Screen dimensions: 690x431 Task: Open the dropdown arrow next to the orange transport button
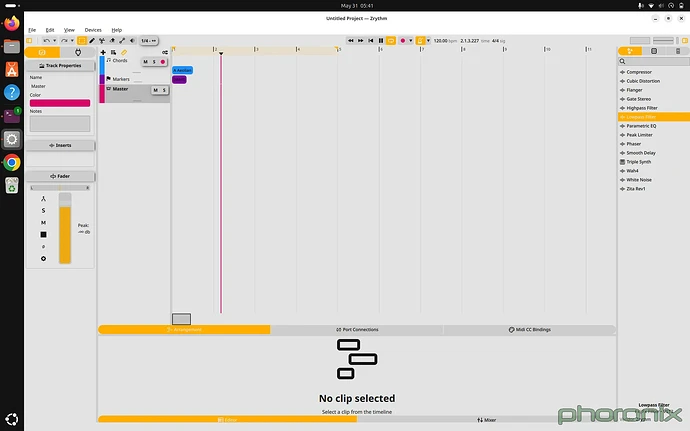coord(428,41)
